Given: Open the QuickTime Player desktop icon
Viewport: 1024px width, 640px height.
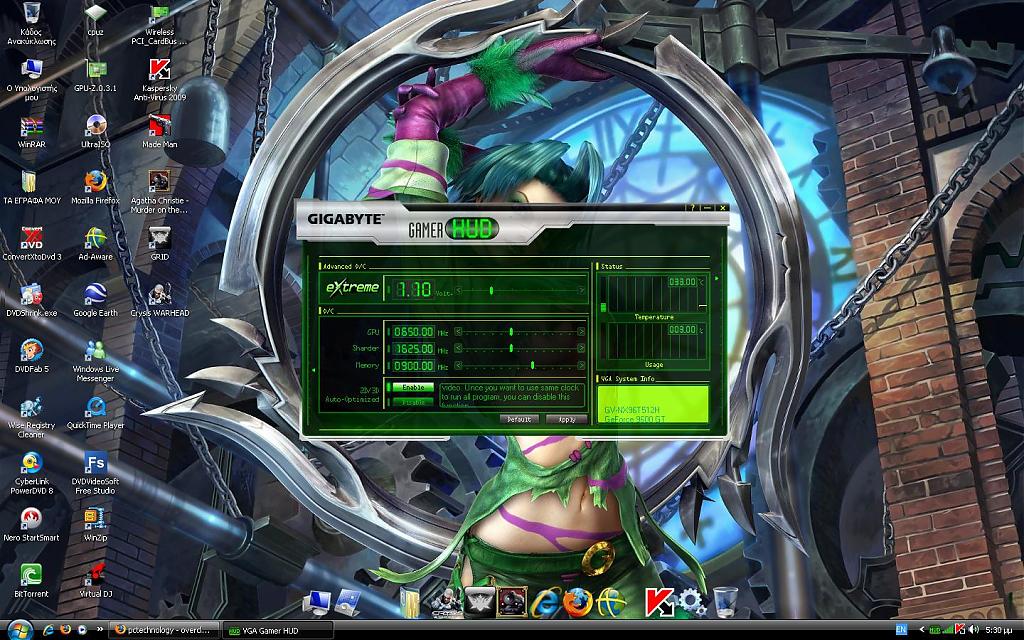Looking at the screenshot, I should point(95,413).
